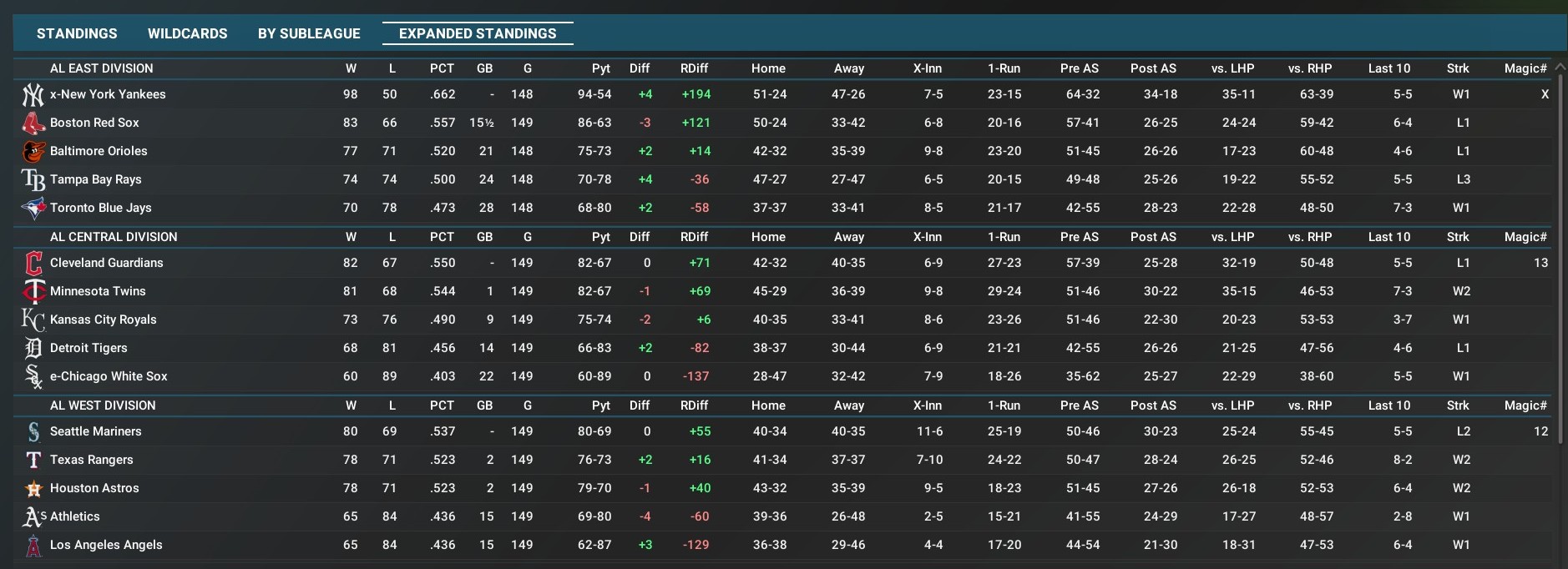Switch to the Standings tab

click(77, 33)
